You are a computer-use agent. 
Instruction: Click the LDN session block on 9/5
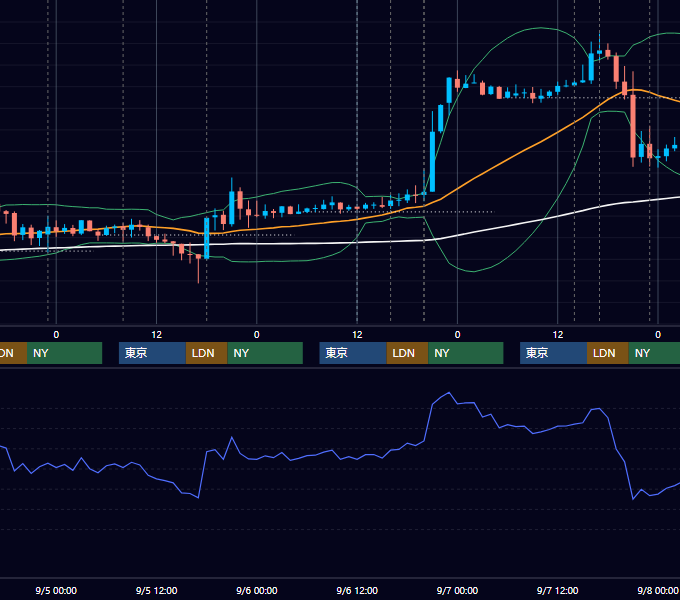pyautogui.click(x=206, y=353)
